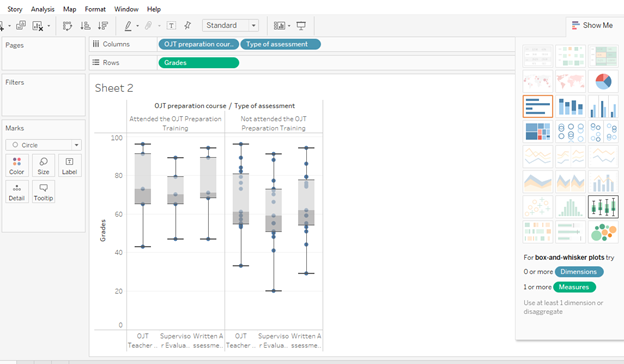This screenshot has width=624, height=364.
Task: Click the Grades pill on Rows
Action: [x=199, y=63]
